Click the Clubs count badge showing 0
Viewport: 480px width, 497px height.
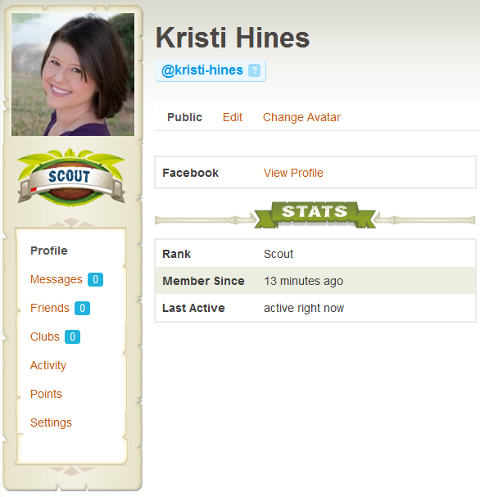[72, 337]
